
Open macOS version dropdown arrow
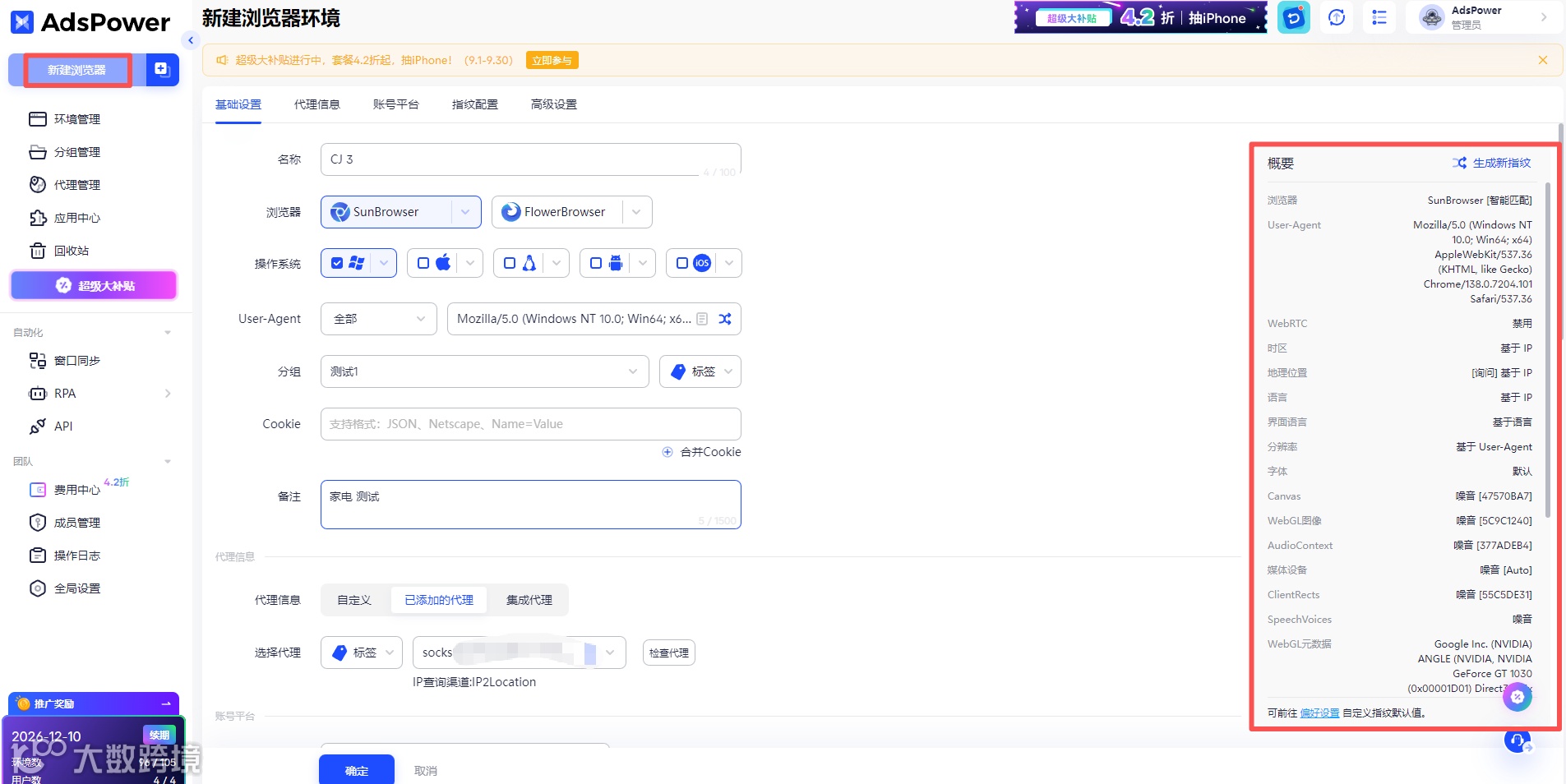(x=470, y=263)
